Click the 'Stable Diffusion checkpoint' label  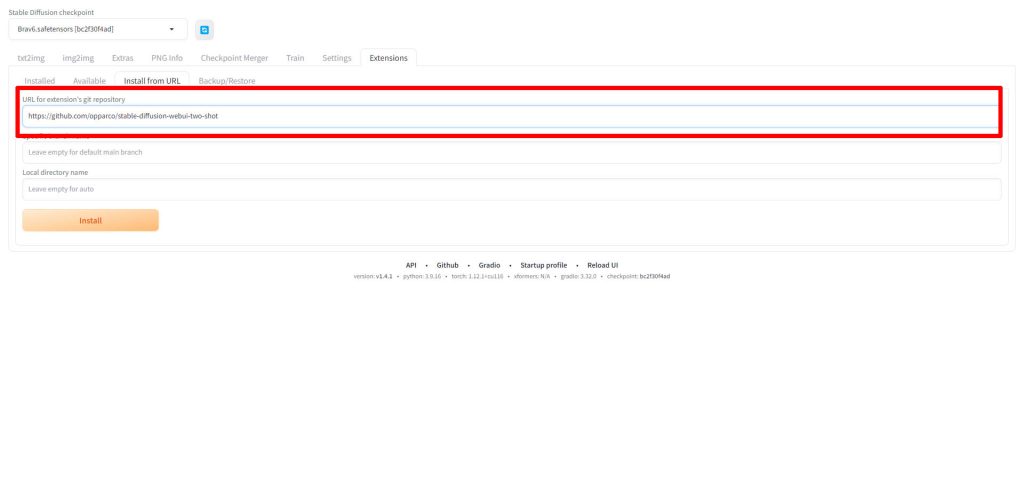51,12
